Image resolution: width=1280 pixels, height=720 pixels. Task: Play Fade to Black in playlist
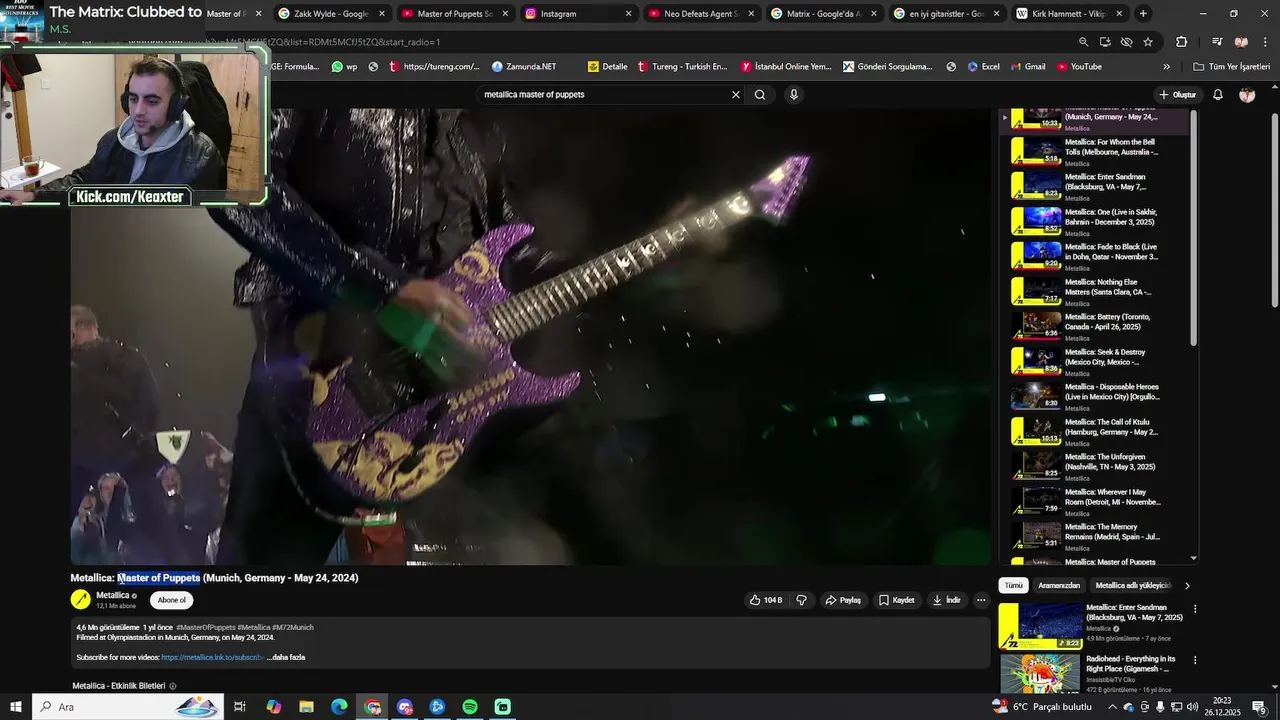[x=1095, y=257]
